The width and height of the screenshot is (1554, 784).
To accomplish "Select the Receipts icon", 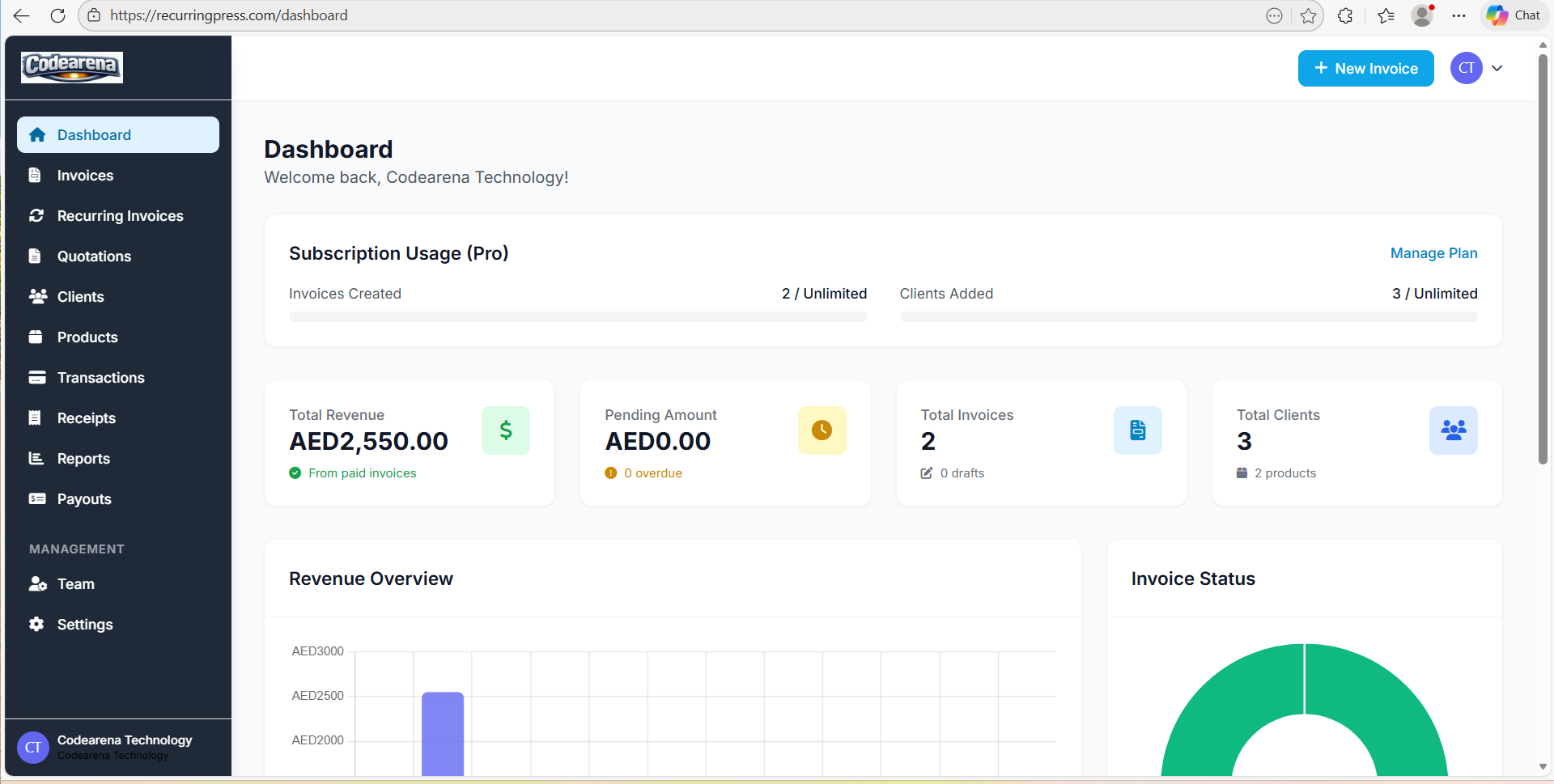I will click(36, 417).
